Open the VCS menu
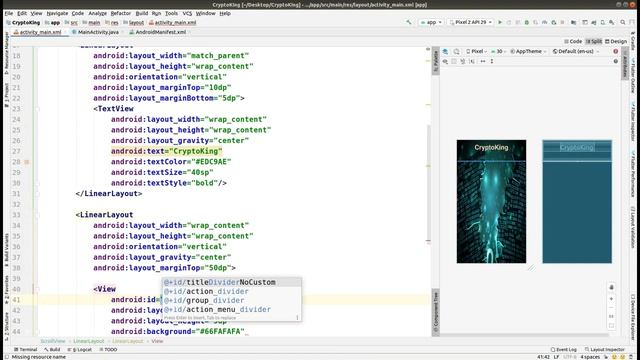Viewport: 640px width, 360px height. 187,13
